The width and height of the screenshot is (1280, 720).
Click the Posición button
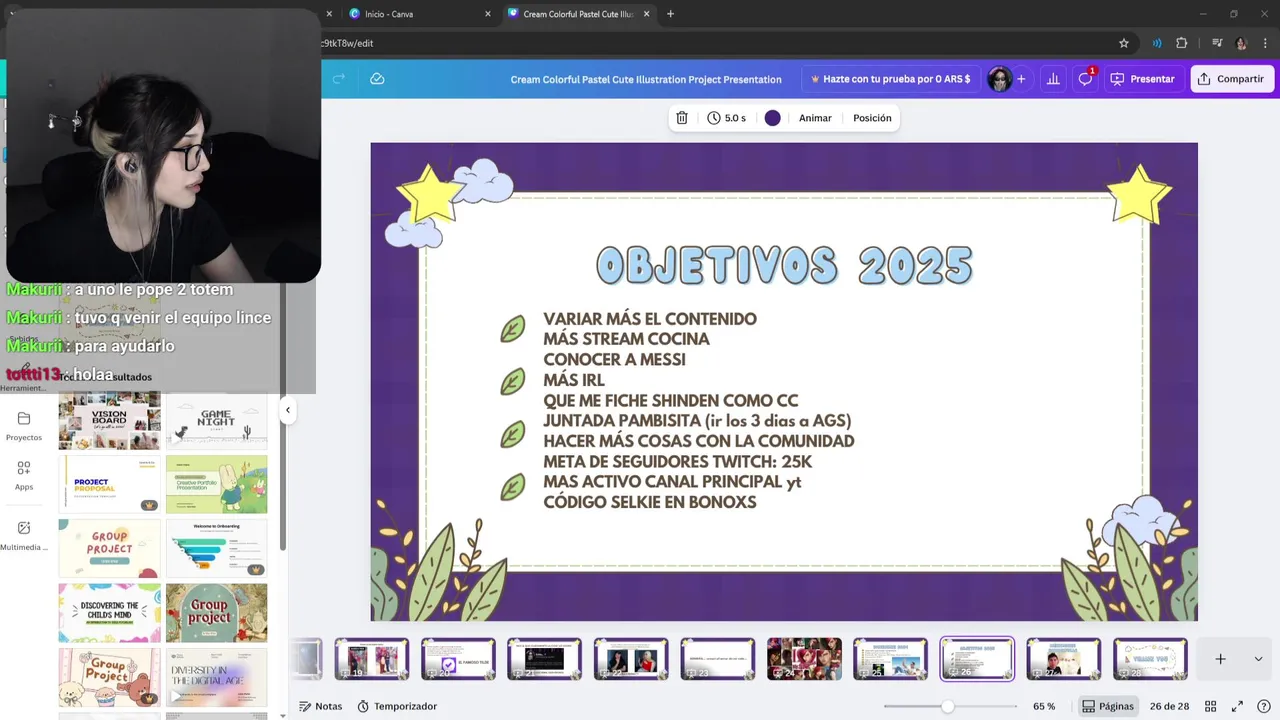coord(872,118)
